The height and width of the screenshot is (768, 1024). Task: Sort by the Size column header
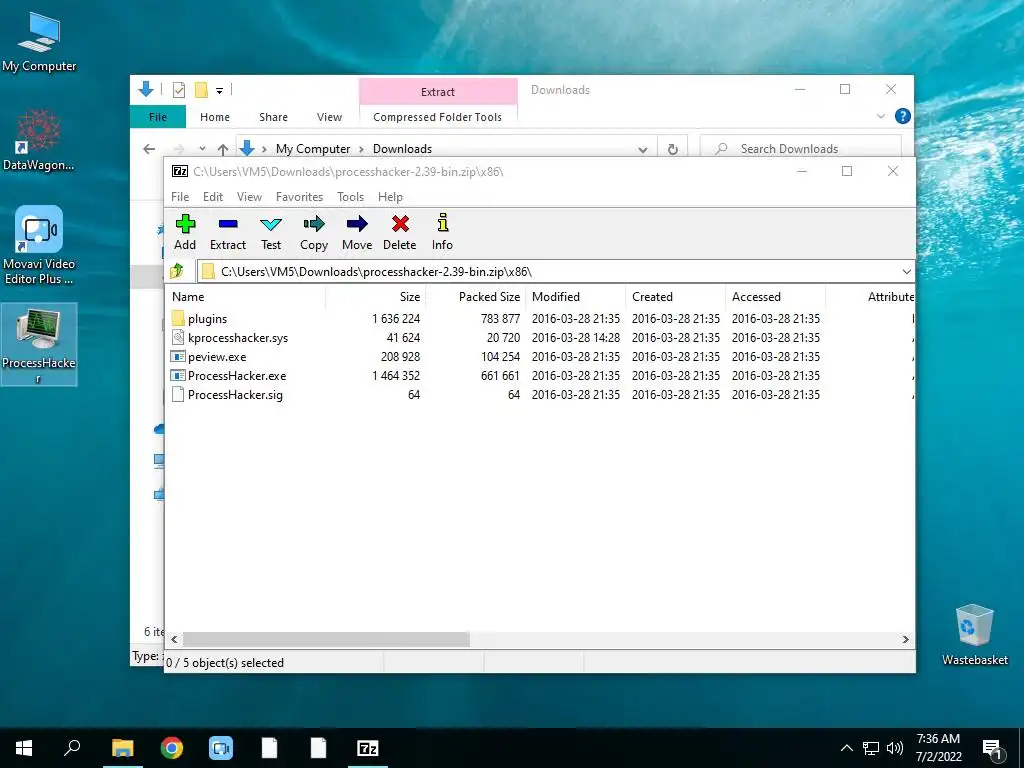[x=376, y=296]
